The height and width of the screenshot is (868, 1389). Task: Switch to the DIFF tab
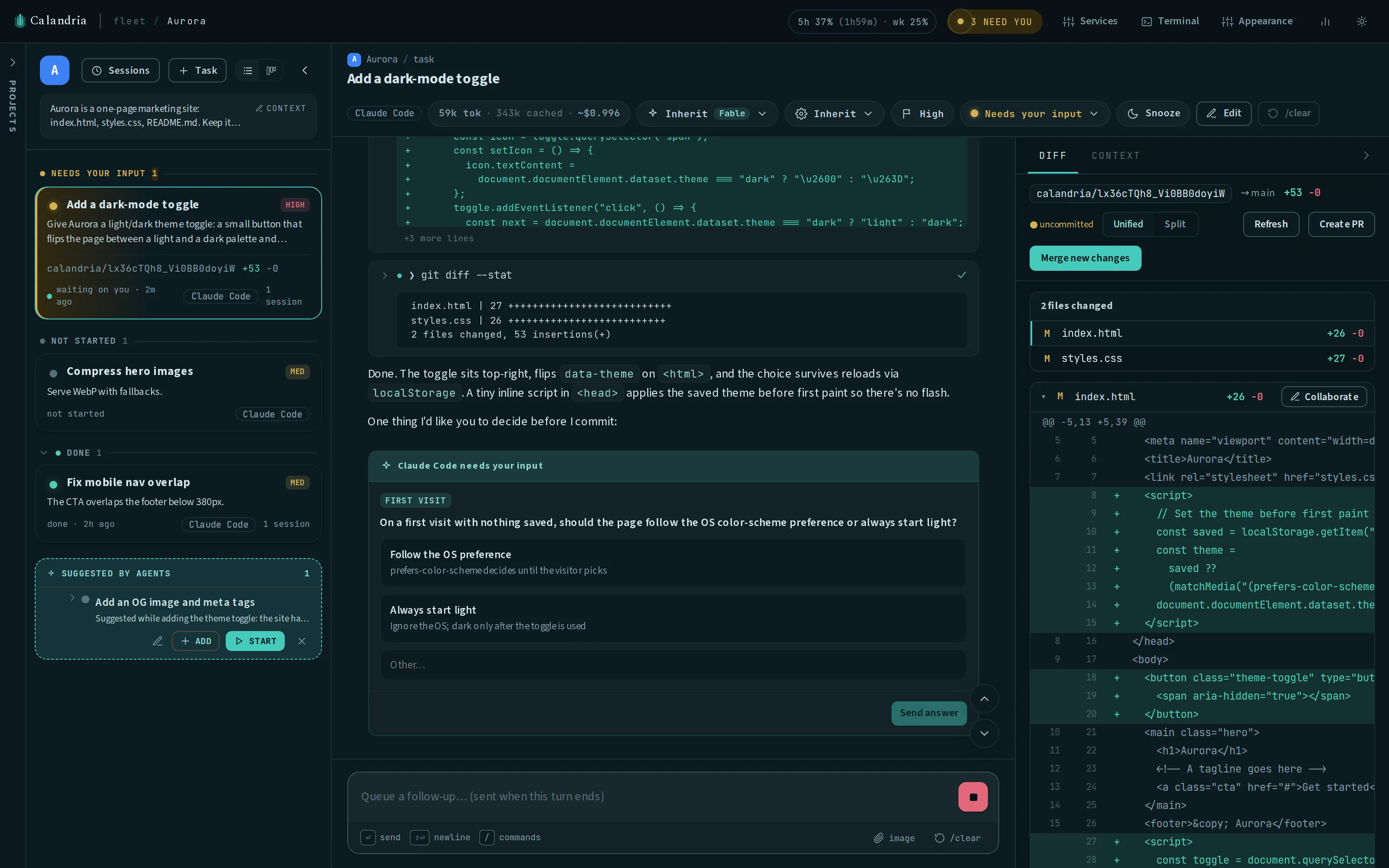pos(1053,155)
